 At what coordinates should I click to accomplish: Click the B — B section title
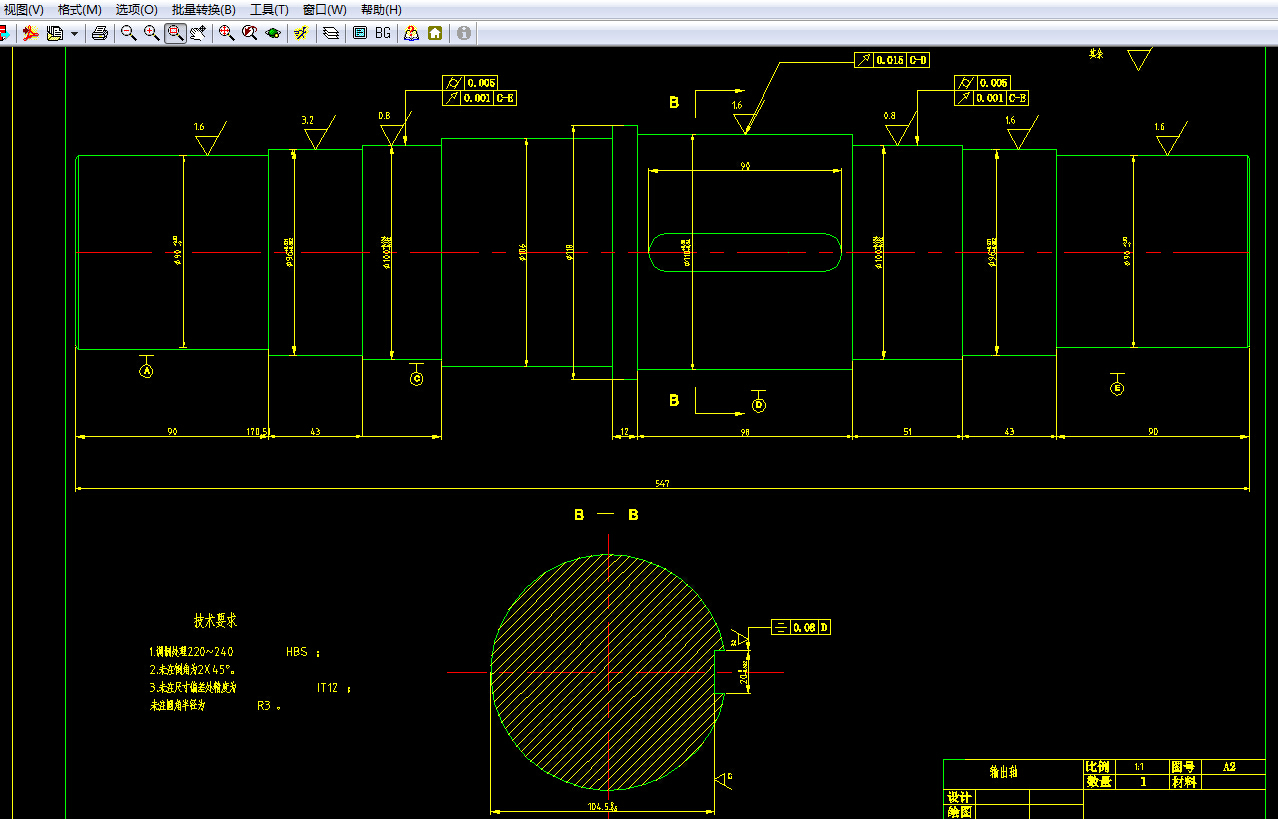tap(606, 515)
